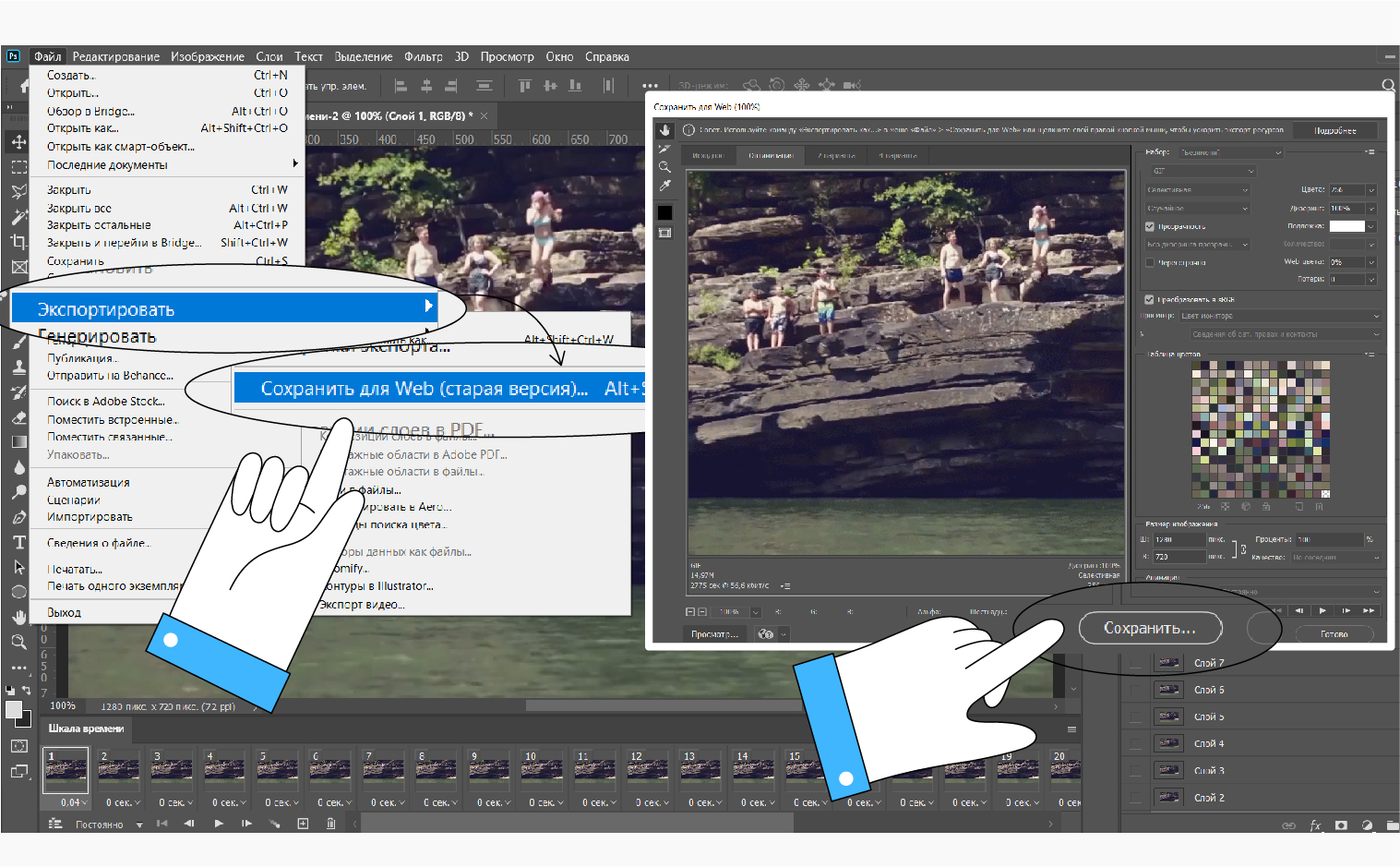This screenshot has height=867, width=1400.
Task: Uncheck the Прозрачность checkbox
Action: [x=1150, y=226]
